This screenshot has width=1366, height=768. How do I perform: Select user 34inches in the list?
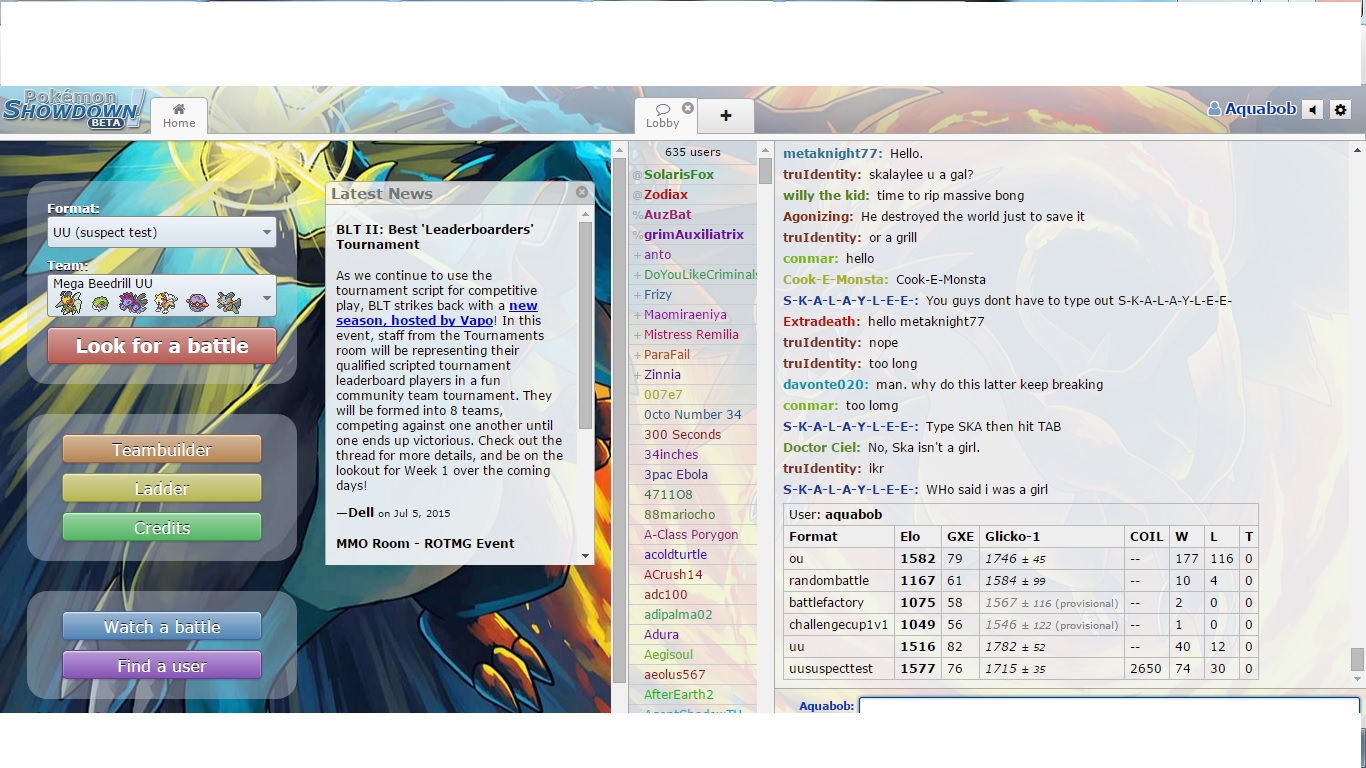coord(671,455)
